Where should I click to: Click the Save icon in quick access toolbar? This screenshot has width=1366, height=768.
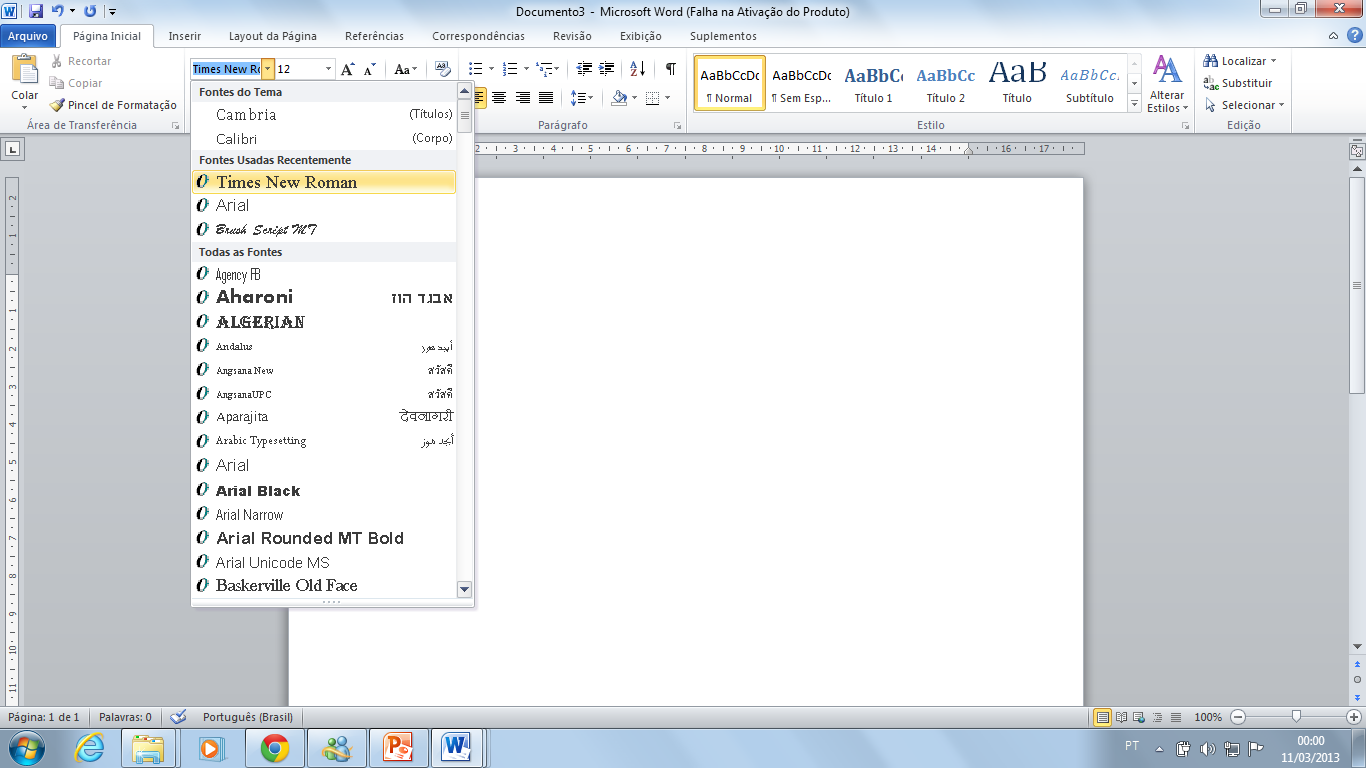pyautogui.click(x=36, y=11)
